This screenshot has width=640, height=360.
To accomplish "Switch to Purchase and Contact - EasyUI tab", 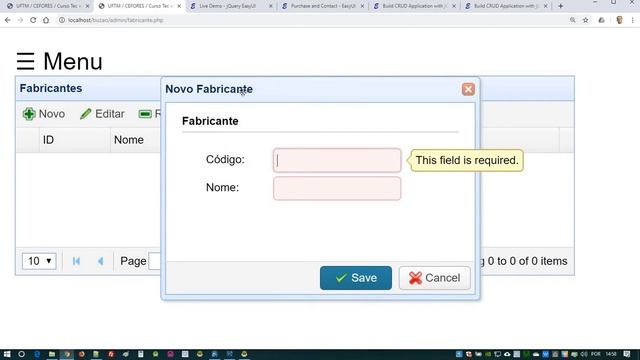I will (323, 6).
